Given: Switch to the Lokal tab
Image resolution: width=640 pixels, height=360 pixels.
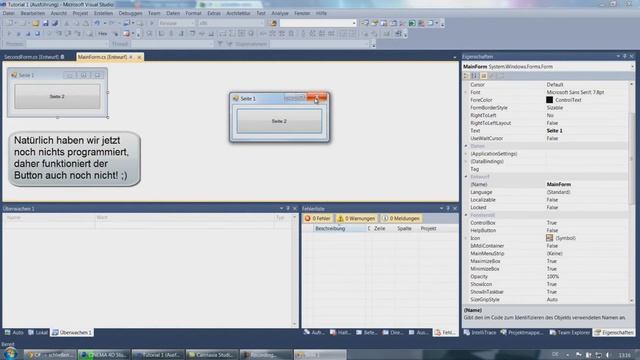Looking at the screenshot, I should [38, 333].
